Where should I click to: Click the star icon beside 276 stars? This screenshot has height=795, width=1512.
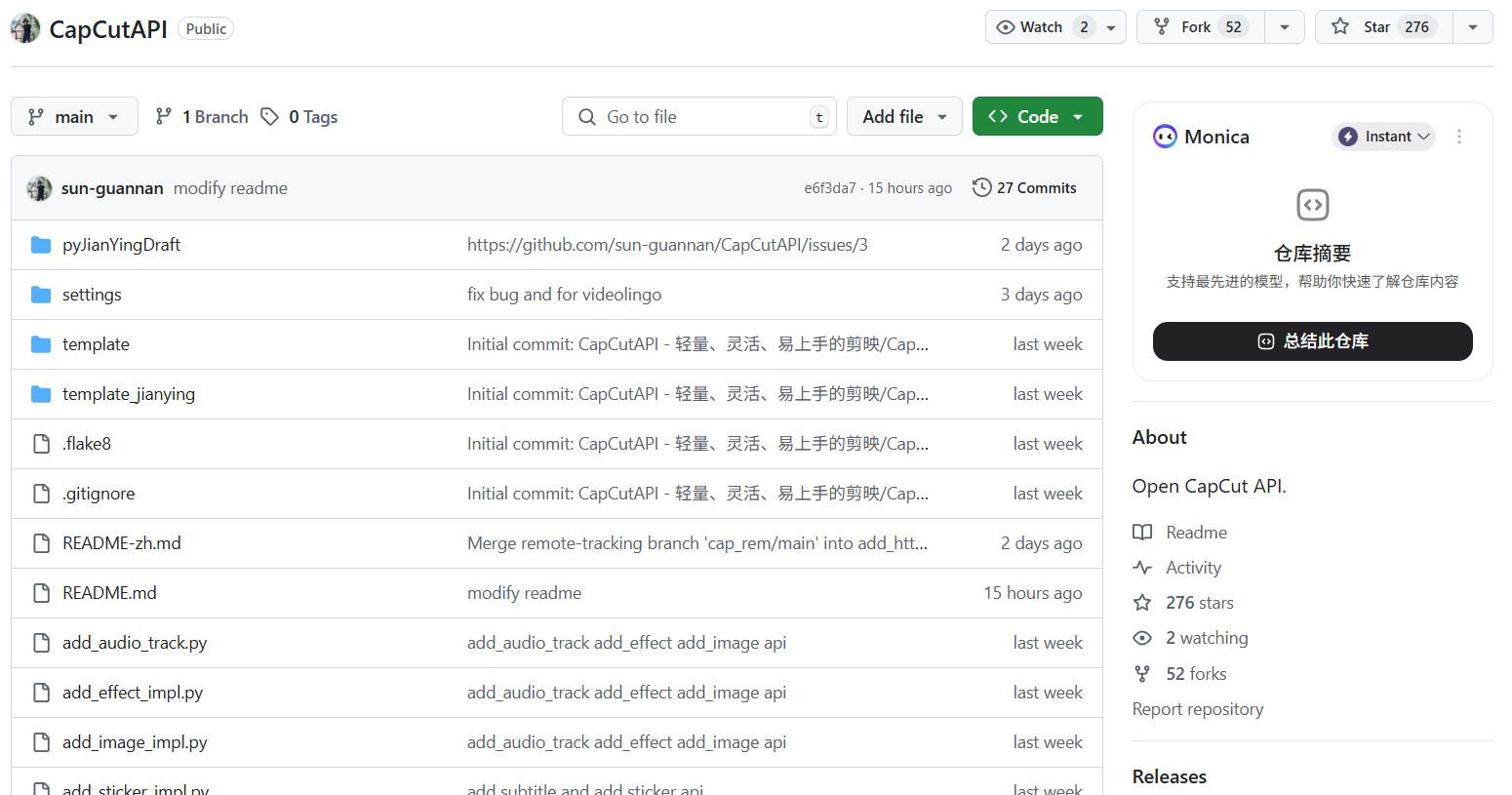(x=1142, y=603)
